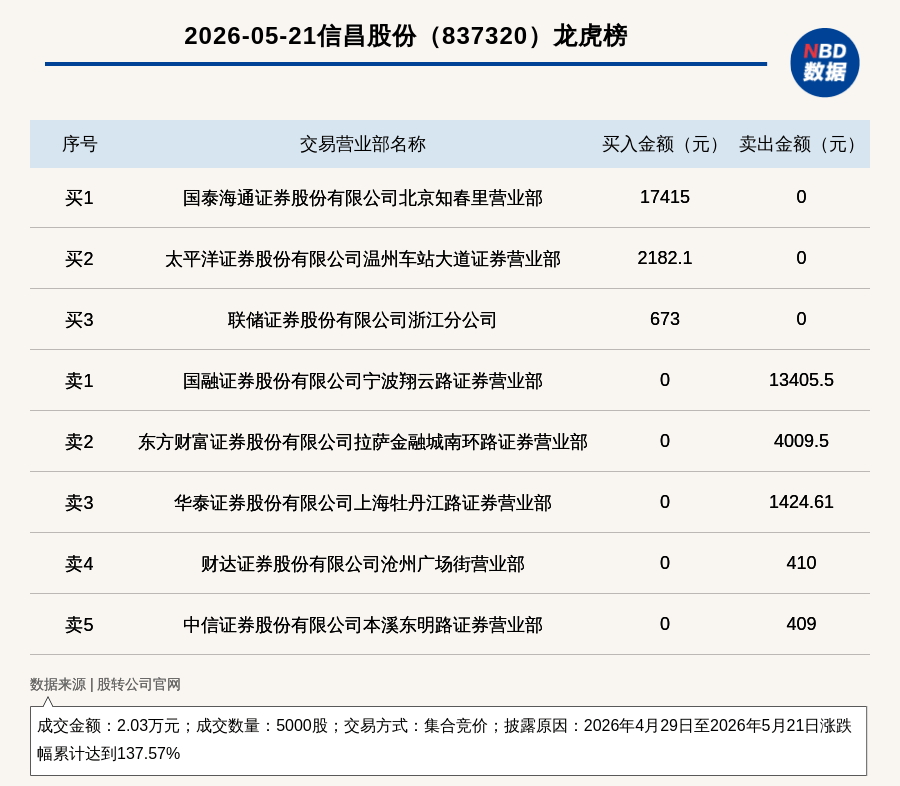Screen dimensions: 900x786
Task: Click the 交易营业部名称 column header
Action: pos(363,144)
